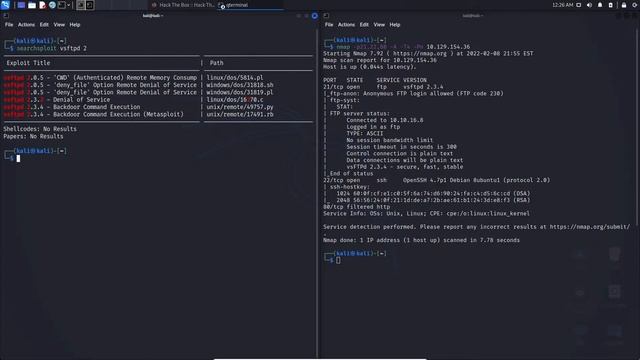This screenshot has height=360, width=640.
Task: Open View menu in left terminal
Action: tap(59, 25)
